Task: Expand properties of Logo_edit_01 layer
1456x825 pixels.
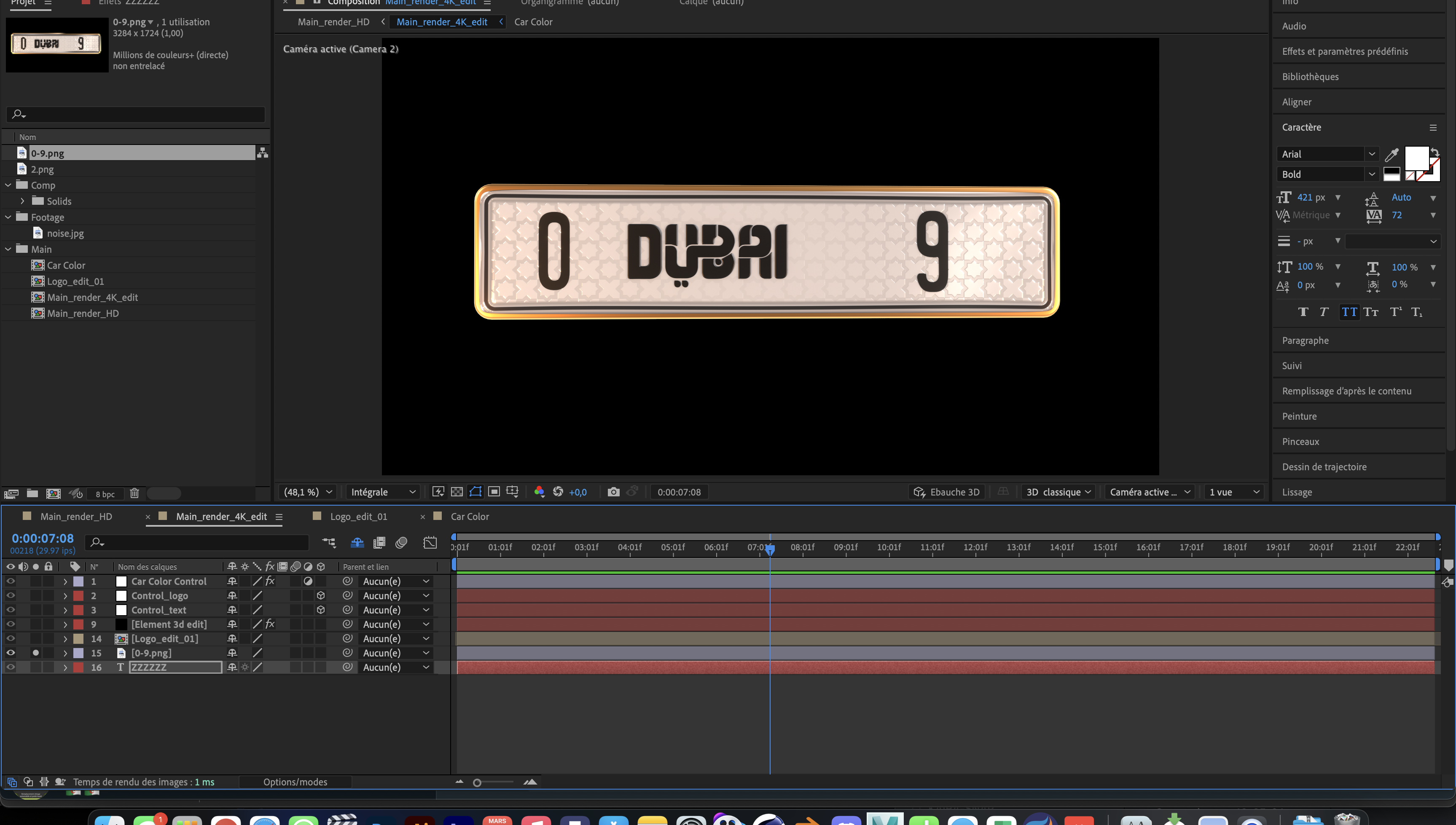Action: (65, 639)
